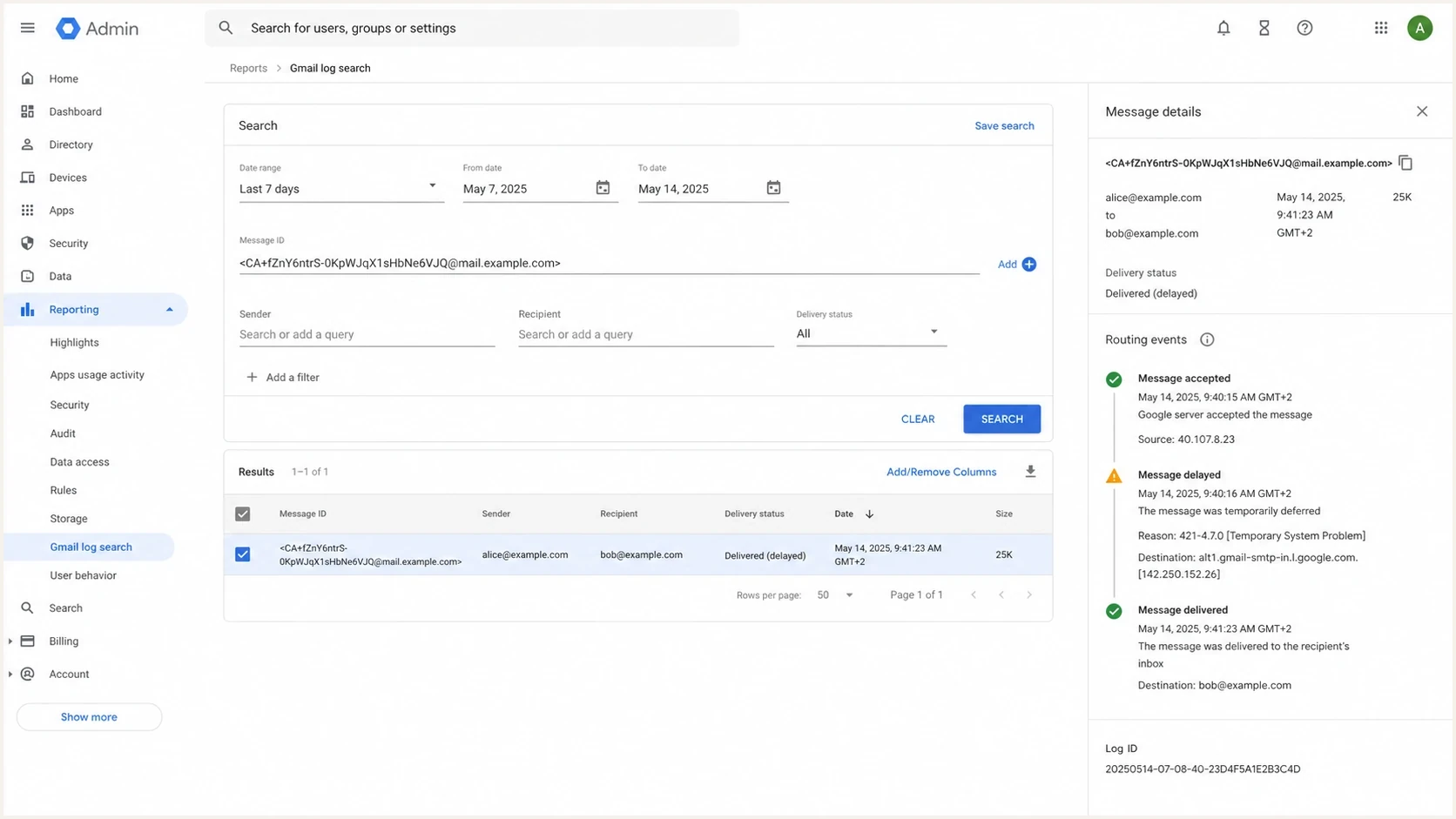Click Show more in the sidebar
This screenshot has height=819, width=1456.
89,717
